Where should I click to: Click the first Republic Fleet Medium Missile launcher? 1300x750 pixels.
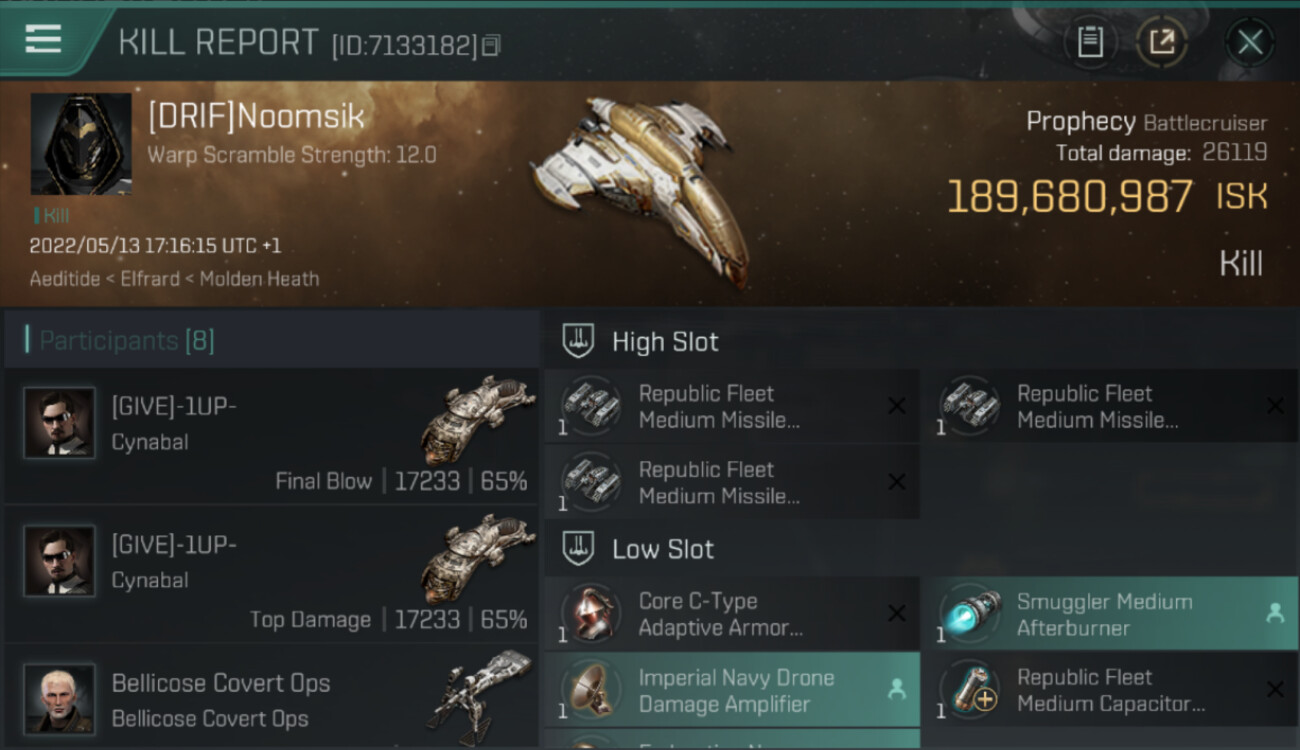coord(732,406)
